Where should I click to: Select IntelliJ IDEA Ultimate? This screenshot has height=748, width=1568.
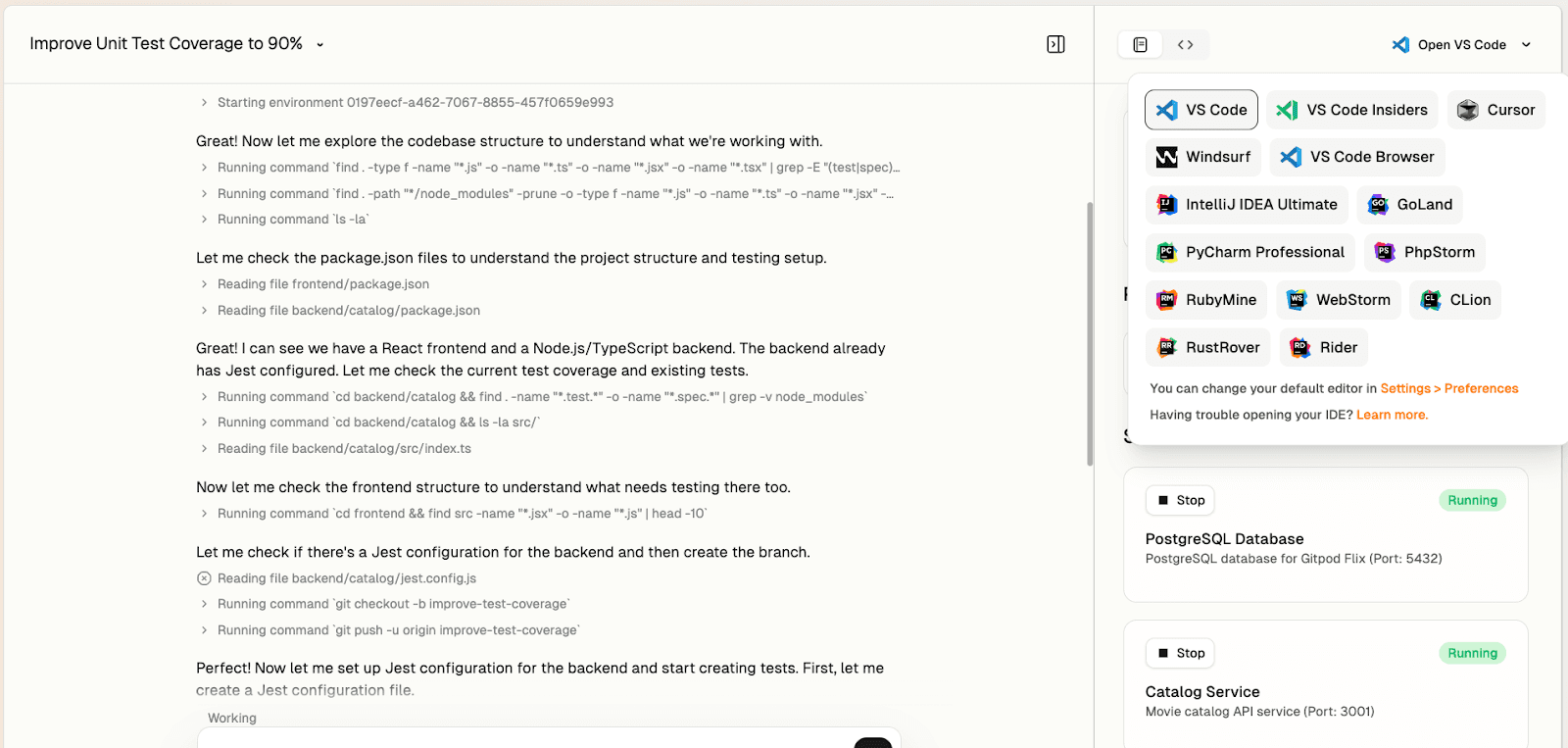pyautogui.click(x=1246, y=204)
